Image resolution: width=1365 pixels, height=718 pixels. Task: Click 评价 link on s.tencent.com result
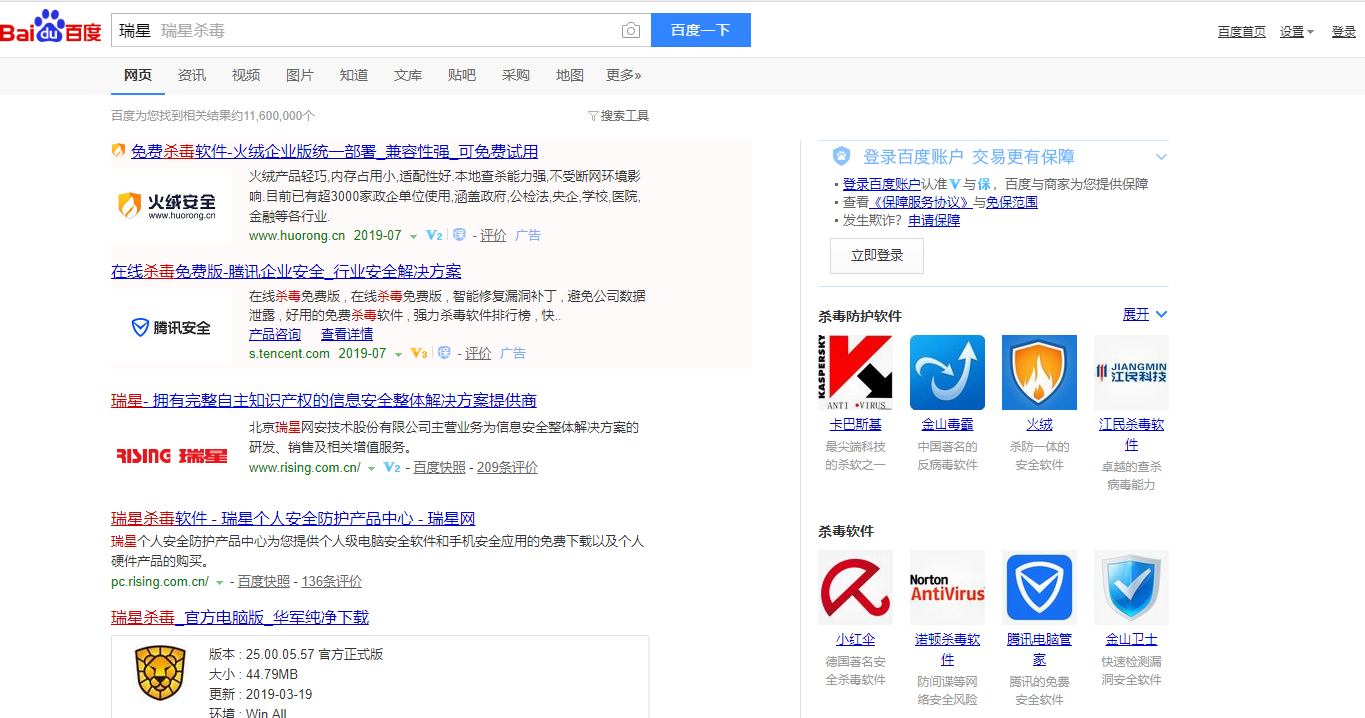pos(478,353)
